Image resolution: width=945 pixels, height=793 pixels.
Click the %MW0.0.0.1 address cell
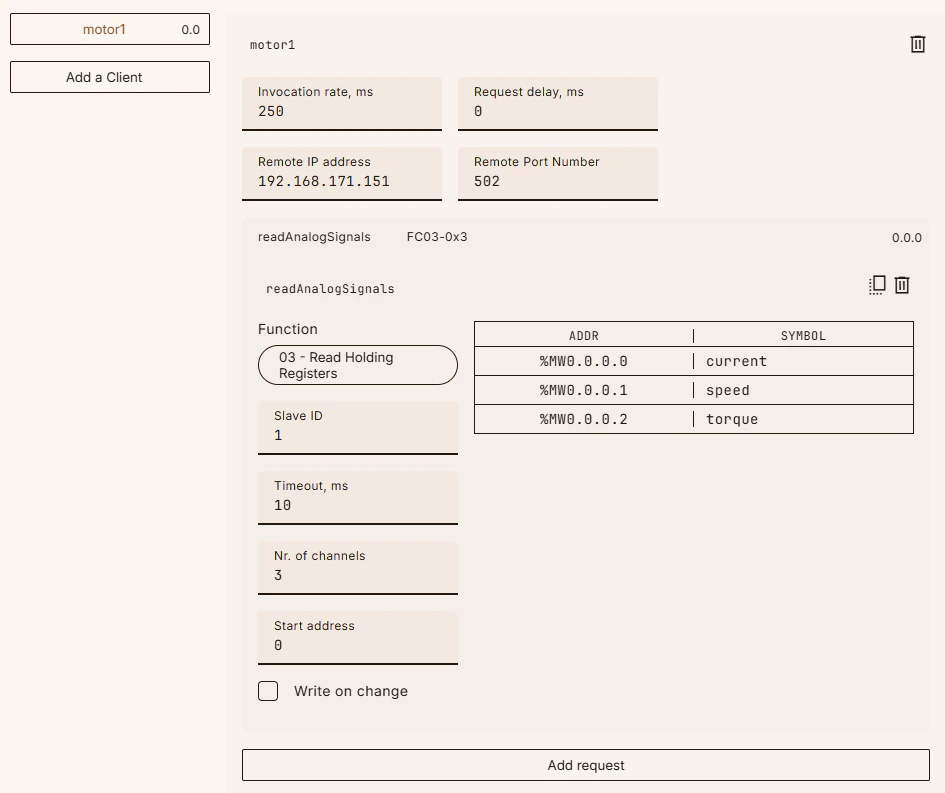(583, 390)
